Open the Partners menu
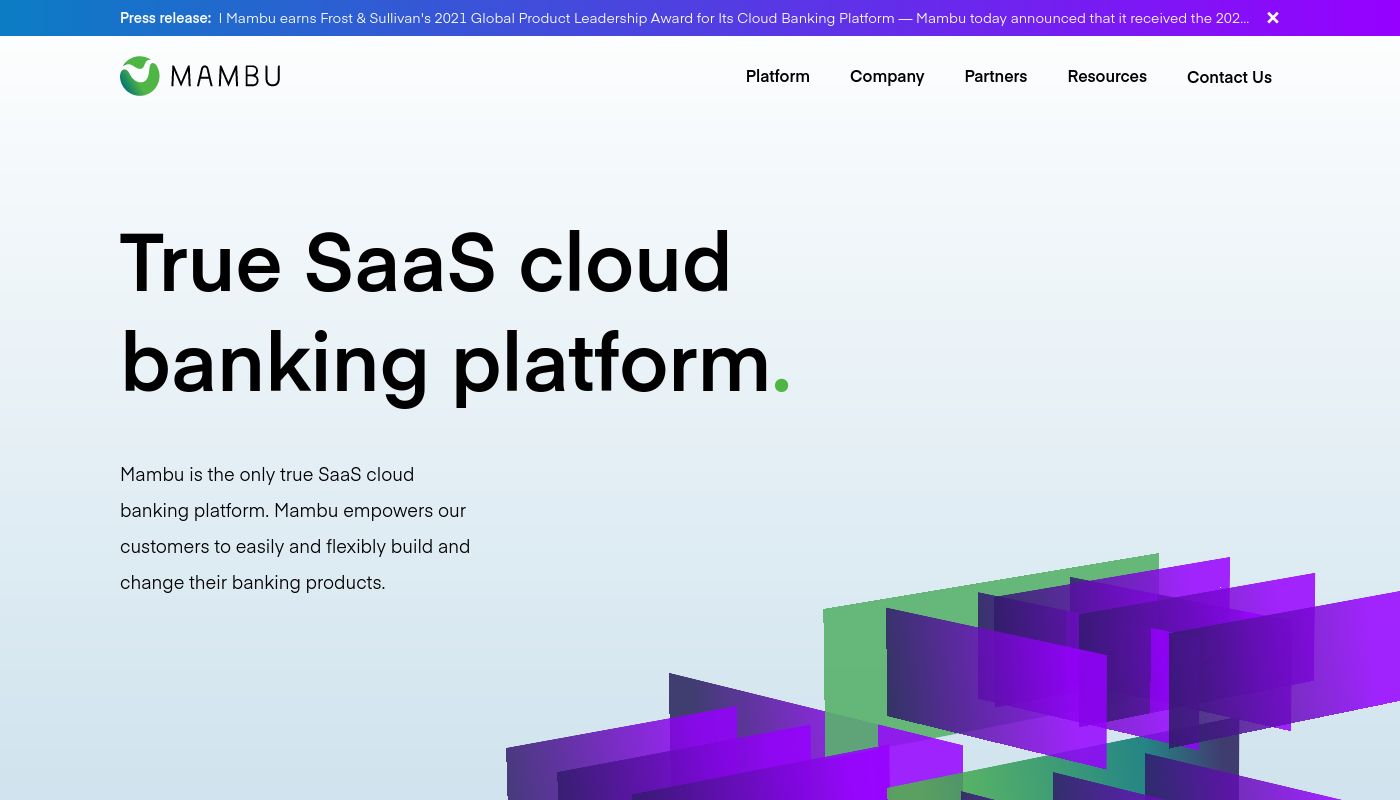 pyautogui.click(x=995, y=77)
